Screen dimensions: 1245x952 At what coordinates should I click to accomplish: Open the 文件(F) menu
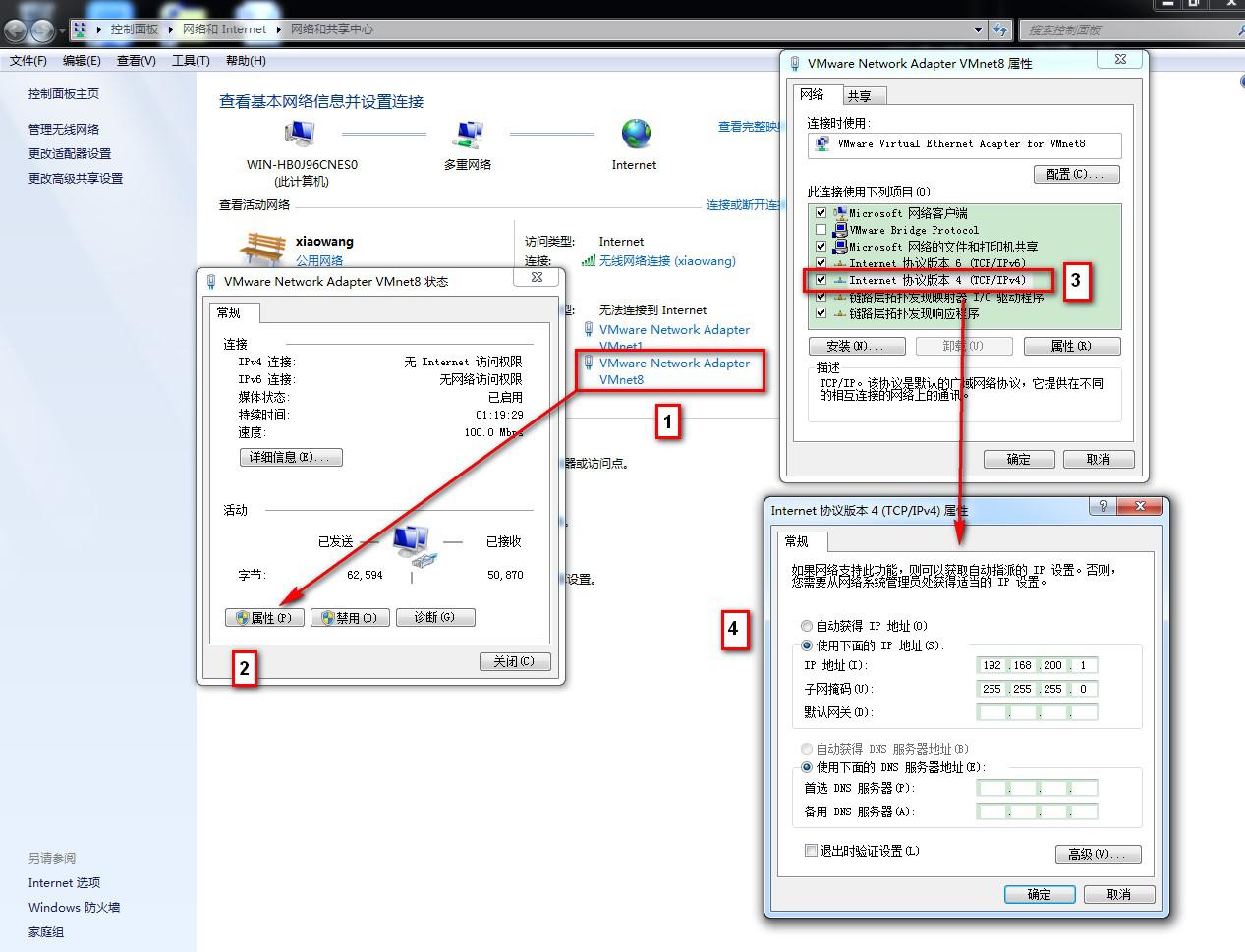click(x=28, y=61)
